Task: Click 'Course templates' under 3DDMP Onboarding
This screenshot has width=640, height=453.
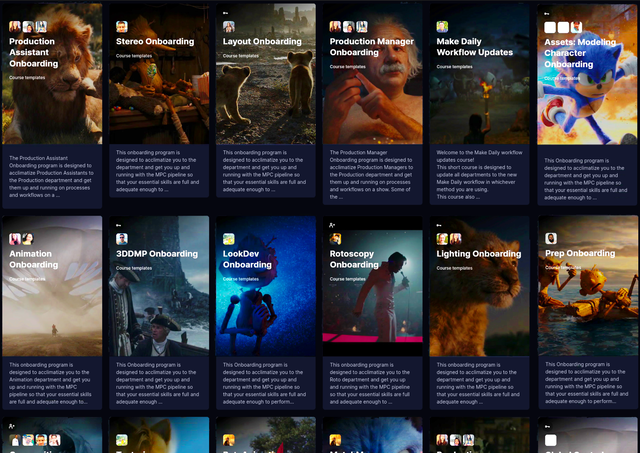Action: pyautogui.click(x=134, y=268)
